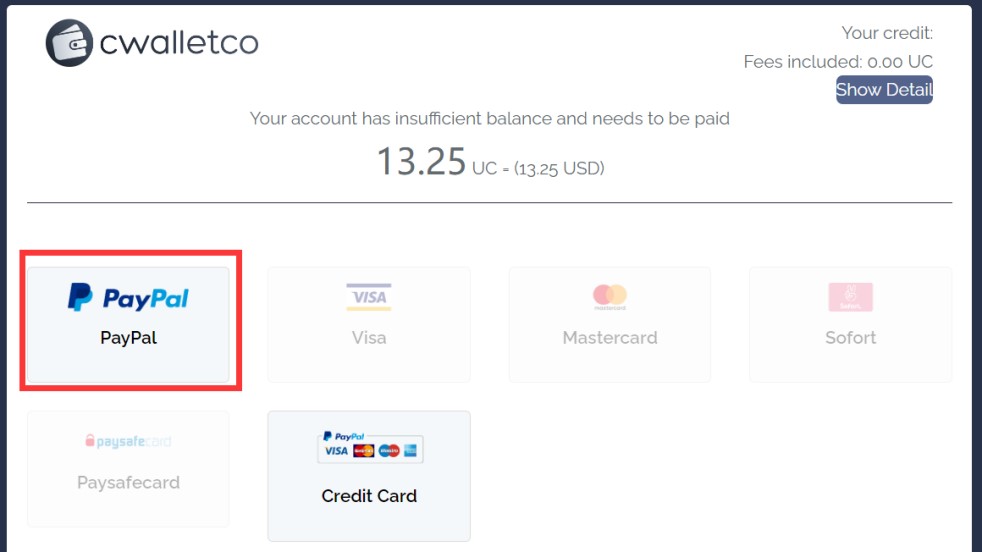The height and width of the screenshot is (552, 982).
Task: Click the paysafecard logo icon
Action: pyautogui.click(x=128, y=441)
